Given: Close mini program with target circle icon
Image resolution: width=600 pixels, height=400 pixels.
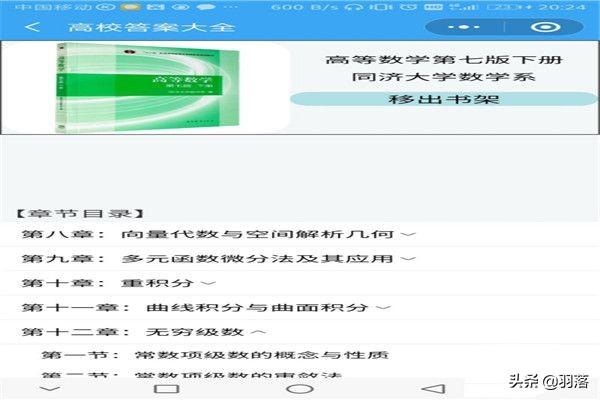Looking at the screenshot, I should tap(545, 27).
